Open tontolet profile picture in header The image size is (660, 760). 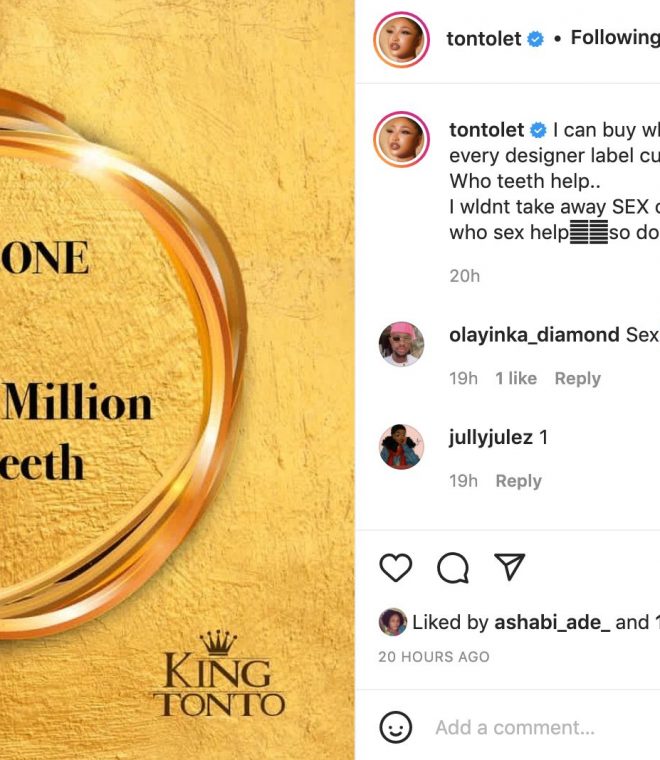pos(401,41)
